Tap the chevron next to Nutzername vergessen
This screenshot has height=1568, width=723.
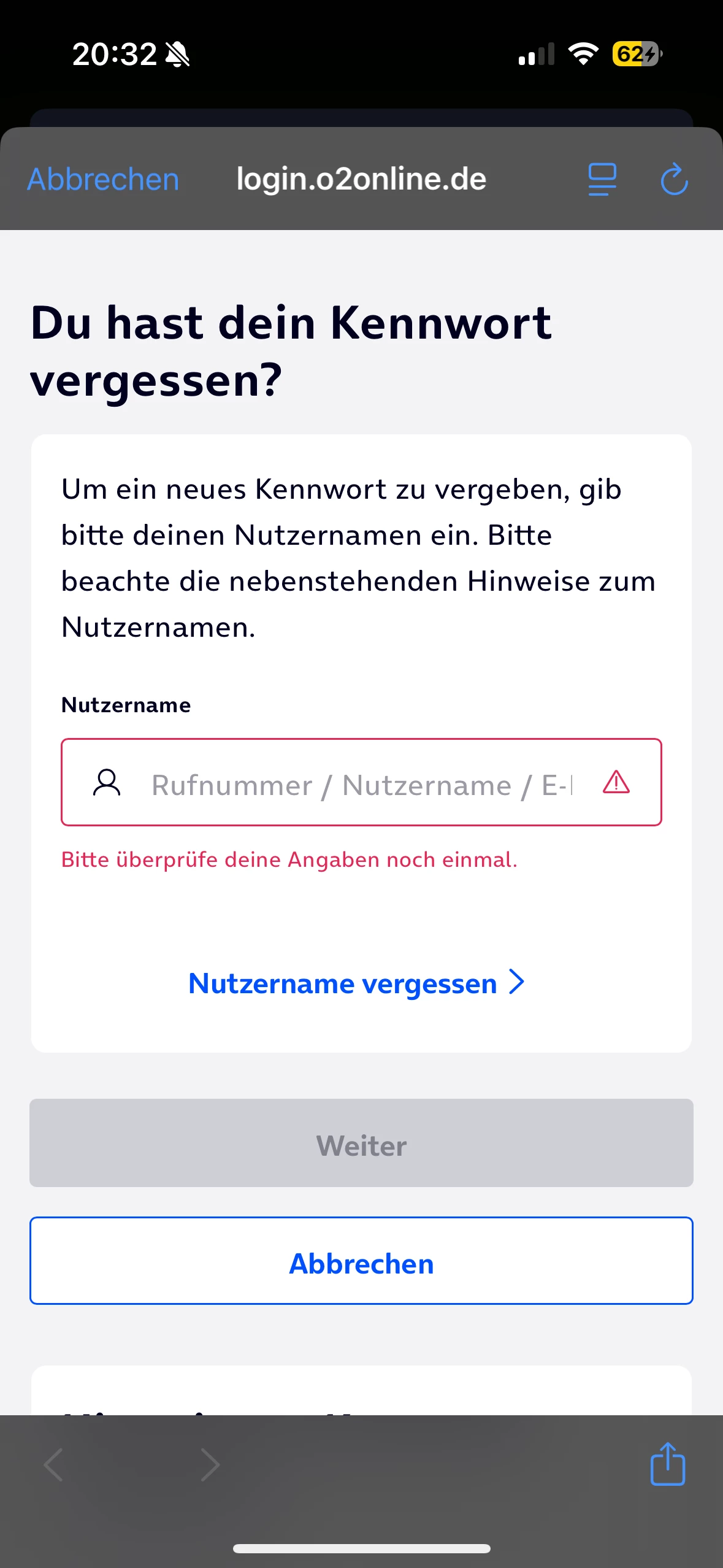[517, 982]
